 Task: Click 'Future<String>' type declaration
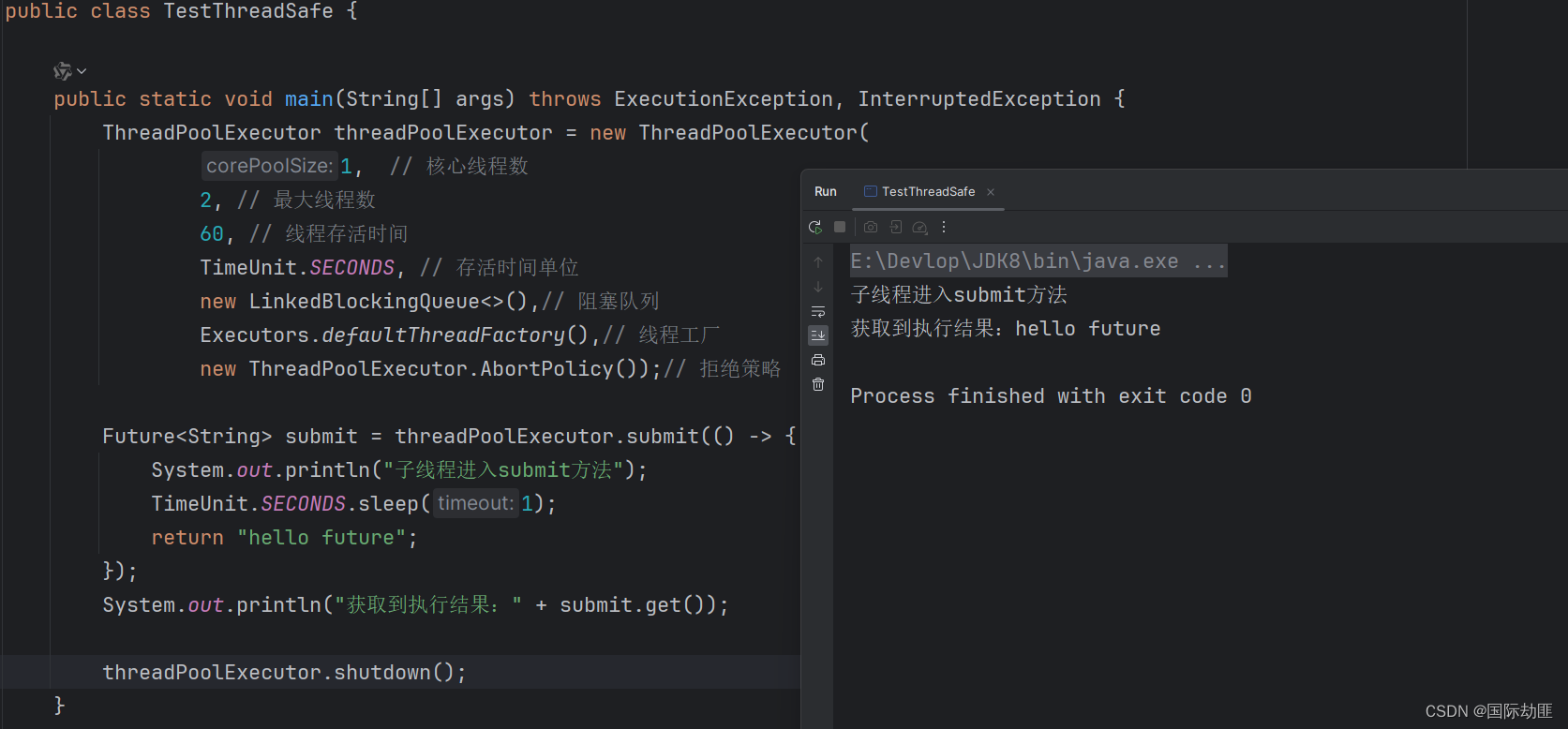(x=187, y=436)
